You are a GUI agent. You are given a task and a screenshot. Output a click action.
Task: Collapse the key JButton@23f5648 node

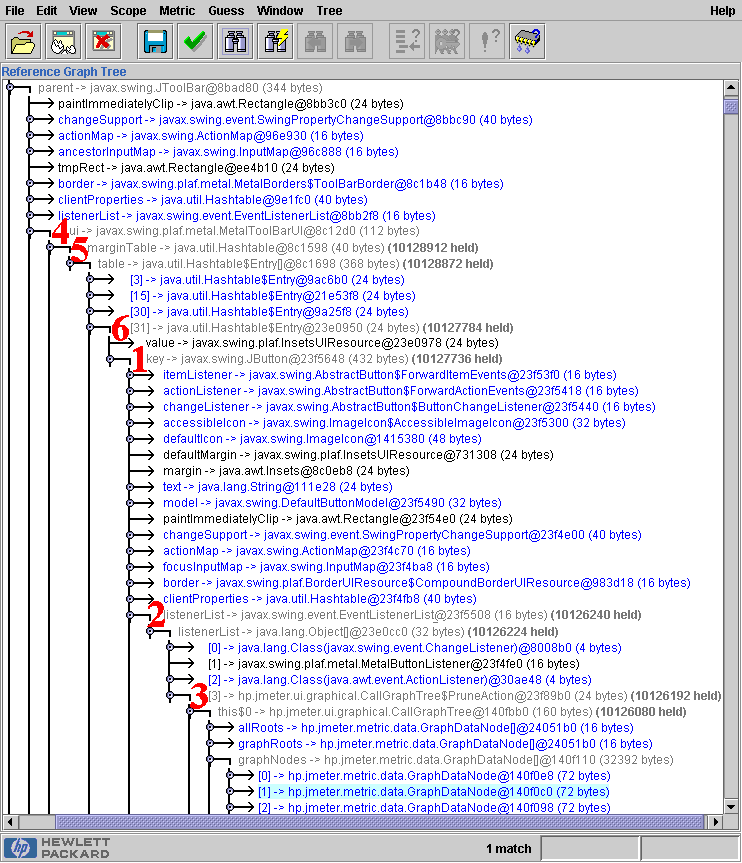110,359
